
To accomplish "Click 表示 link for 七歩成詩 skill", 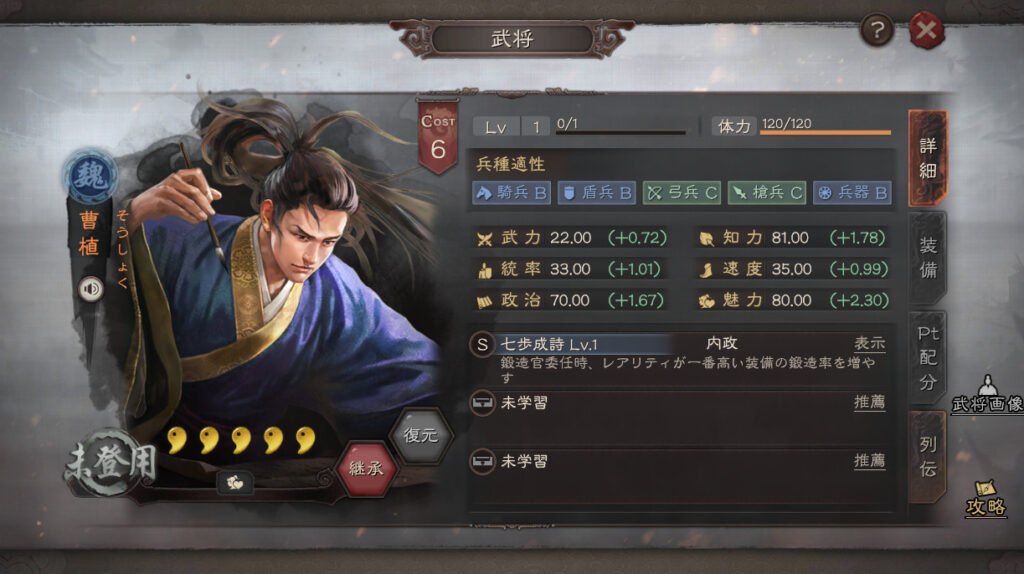I will click(869, 343).
